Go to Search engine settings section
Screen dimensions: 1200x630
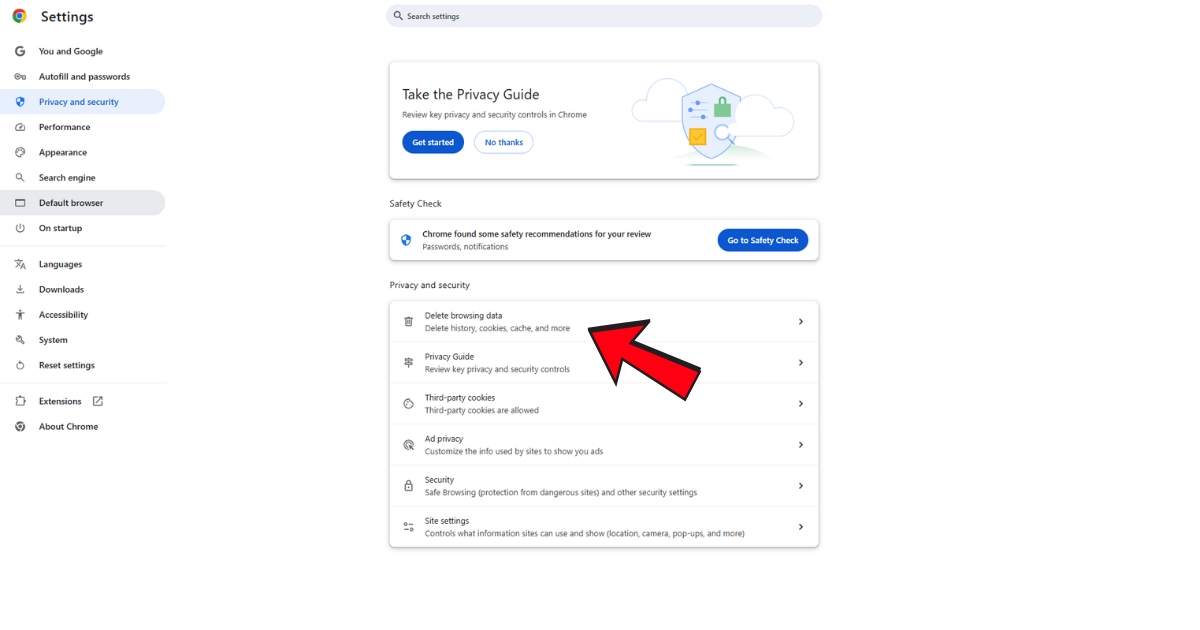(x=67, y=178)
